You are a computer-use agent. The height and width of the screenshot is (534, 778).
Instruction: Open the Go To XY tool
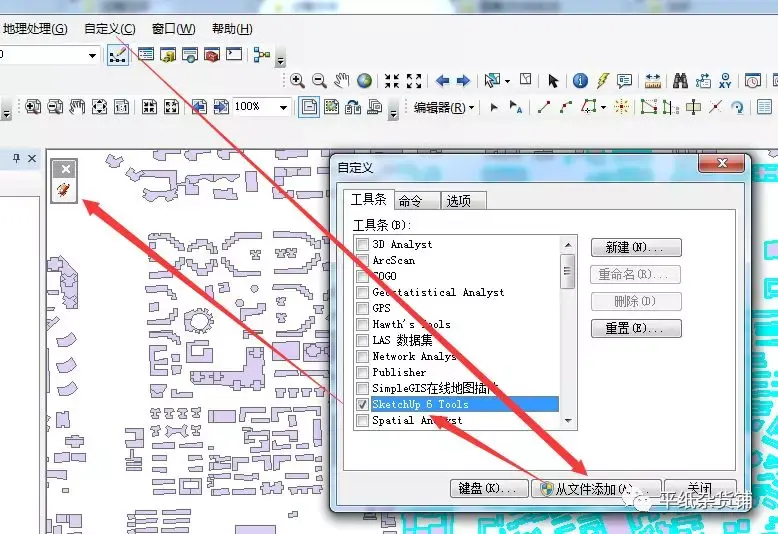(x=725, y=80)
